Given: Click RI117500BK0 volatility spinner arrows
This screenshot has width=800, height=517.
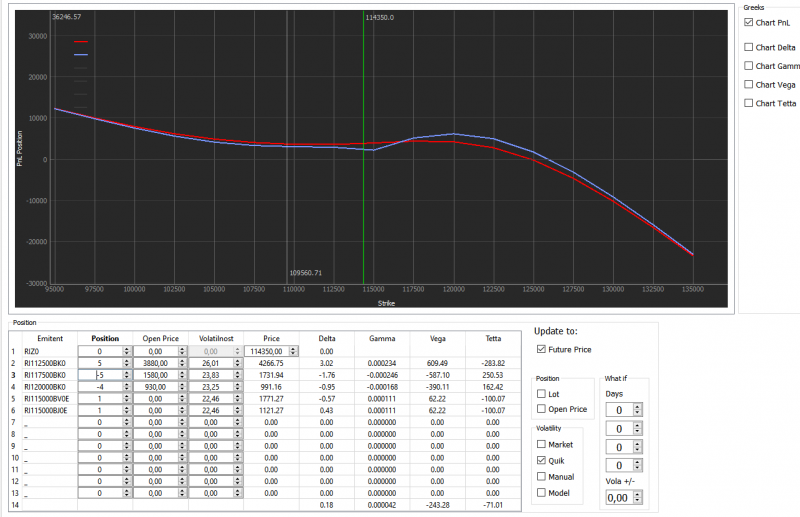Looking at the screenshot, I should (237, 375).
